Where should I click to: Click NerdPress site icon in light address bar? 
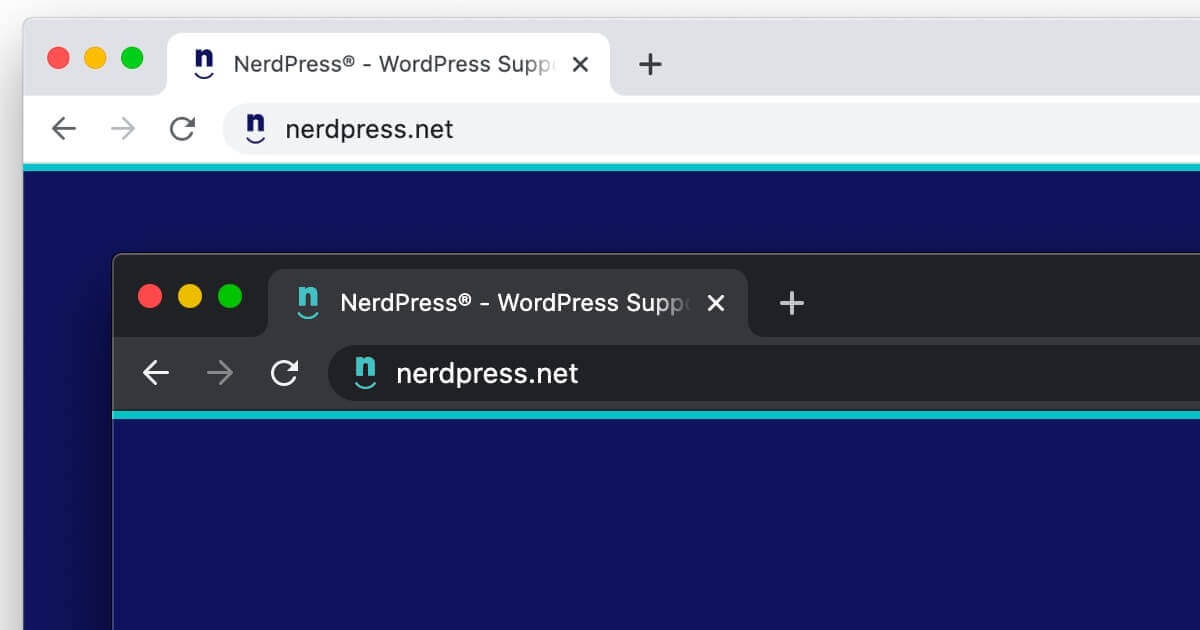coord(256,128)
